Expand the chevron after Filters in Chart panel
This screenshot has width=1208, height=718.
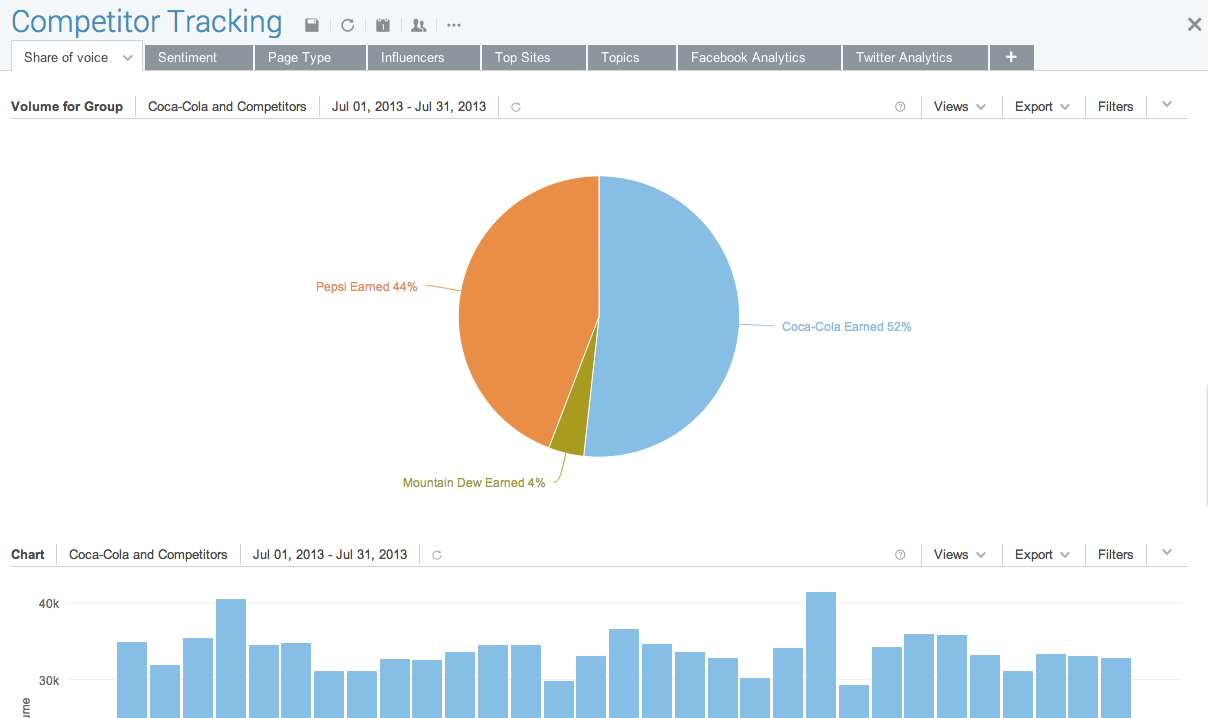[1167, 553]
